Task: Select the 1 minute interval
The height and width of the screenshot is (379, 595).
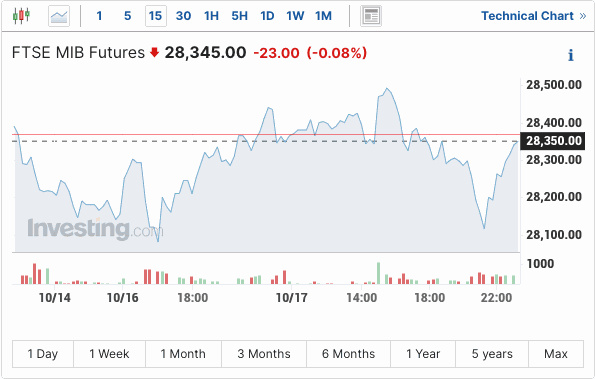Action: (99, 16)
